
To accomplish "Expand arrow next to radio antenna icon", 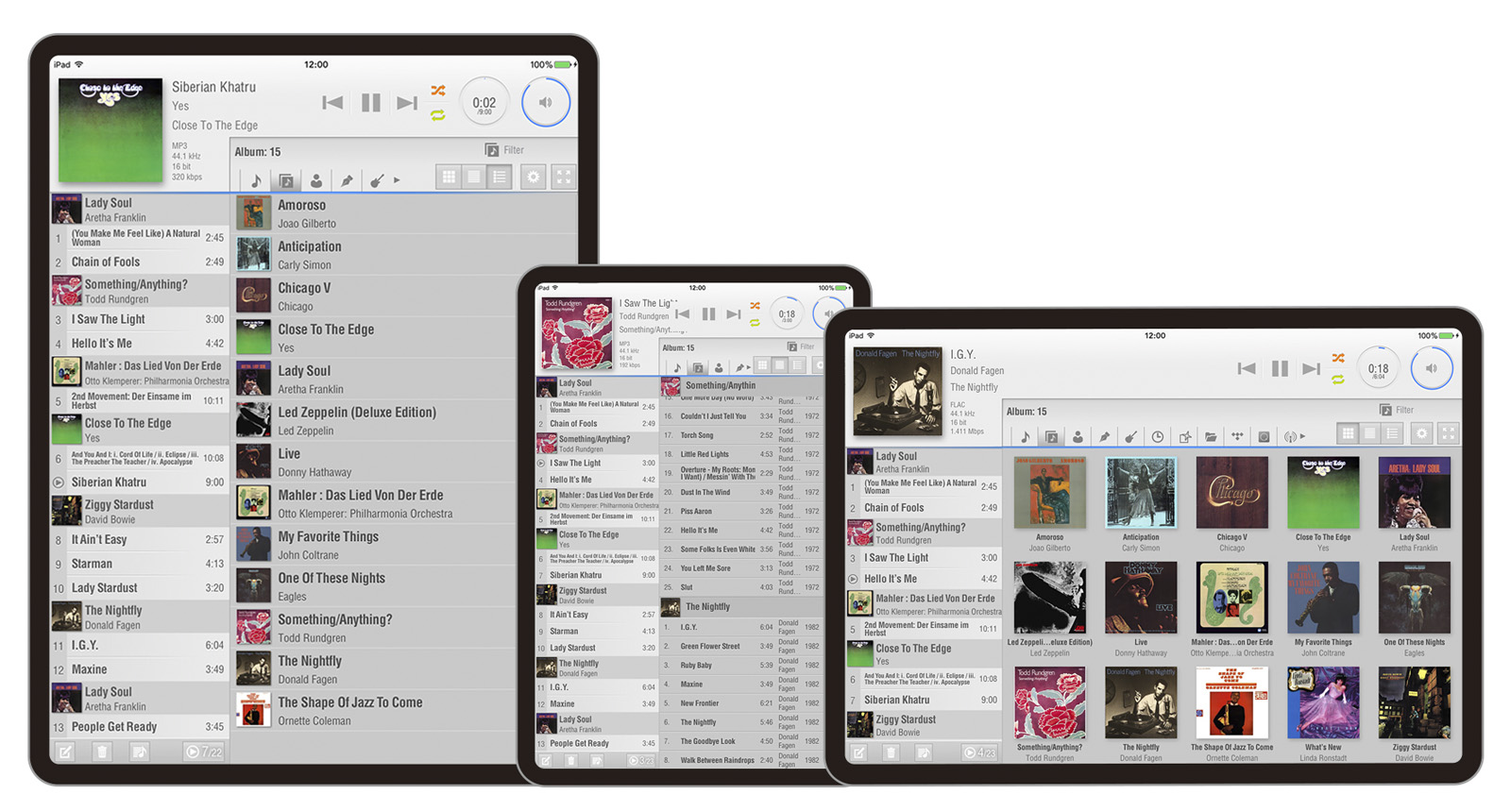I will (1302, 436).
